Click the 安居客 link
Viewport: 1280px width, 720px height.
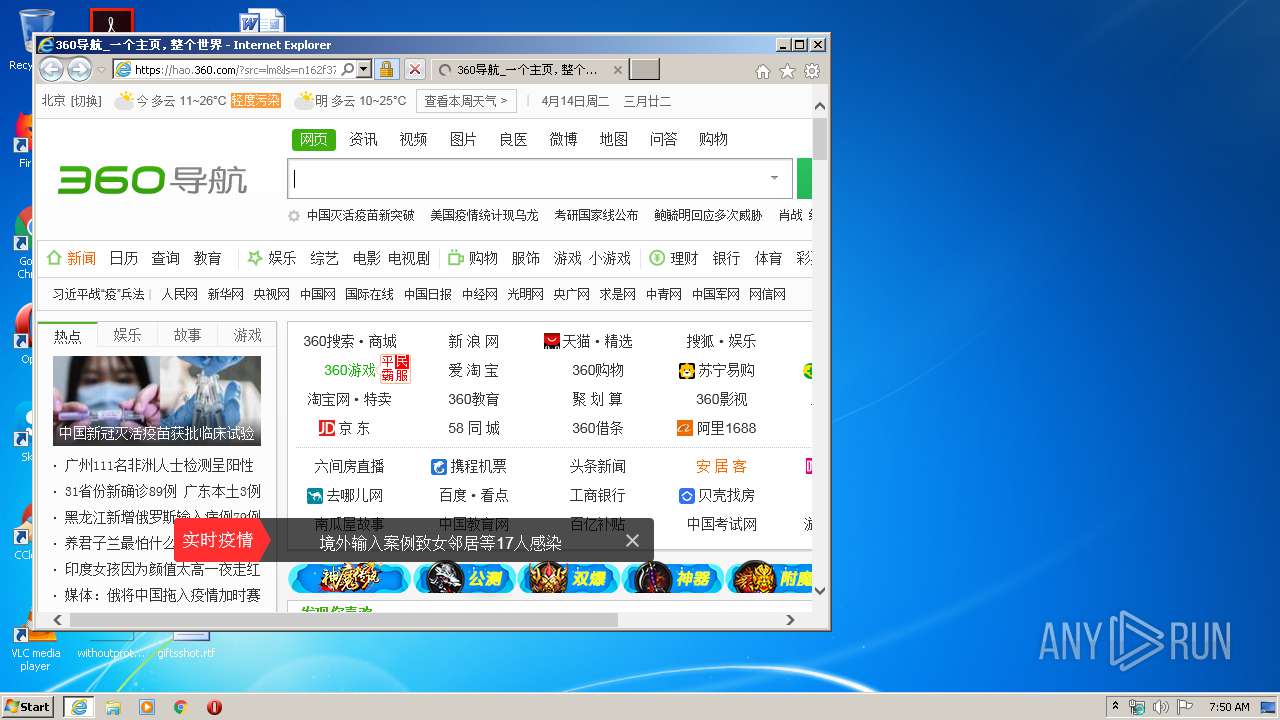(x=721, y=466)
